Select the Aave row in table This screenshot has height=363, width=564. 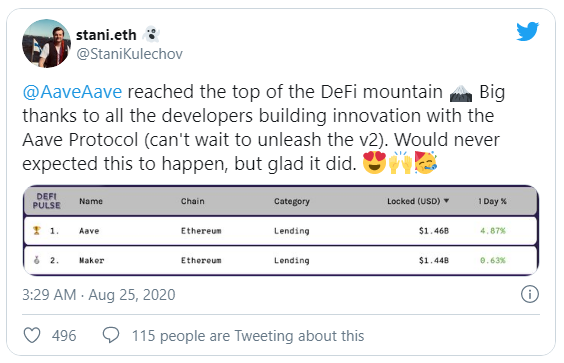(x=281, y=231)
